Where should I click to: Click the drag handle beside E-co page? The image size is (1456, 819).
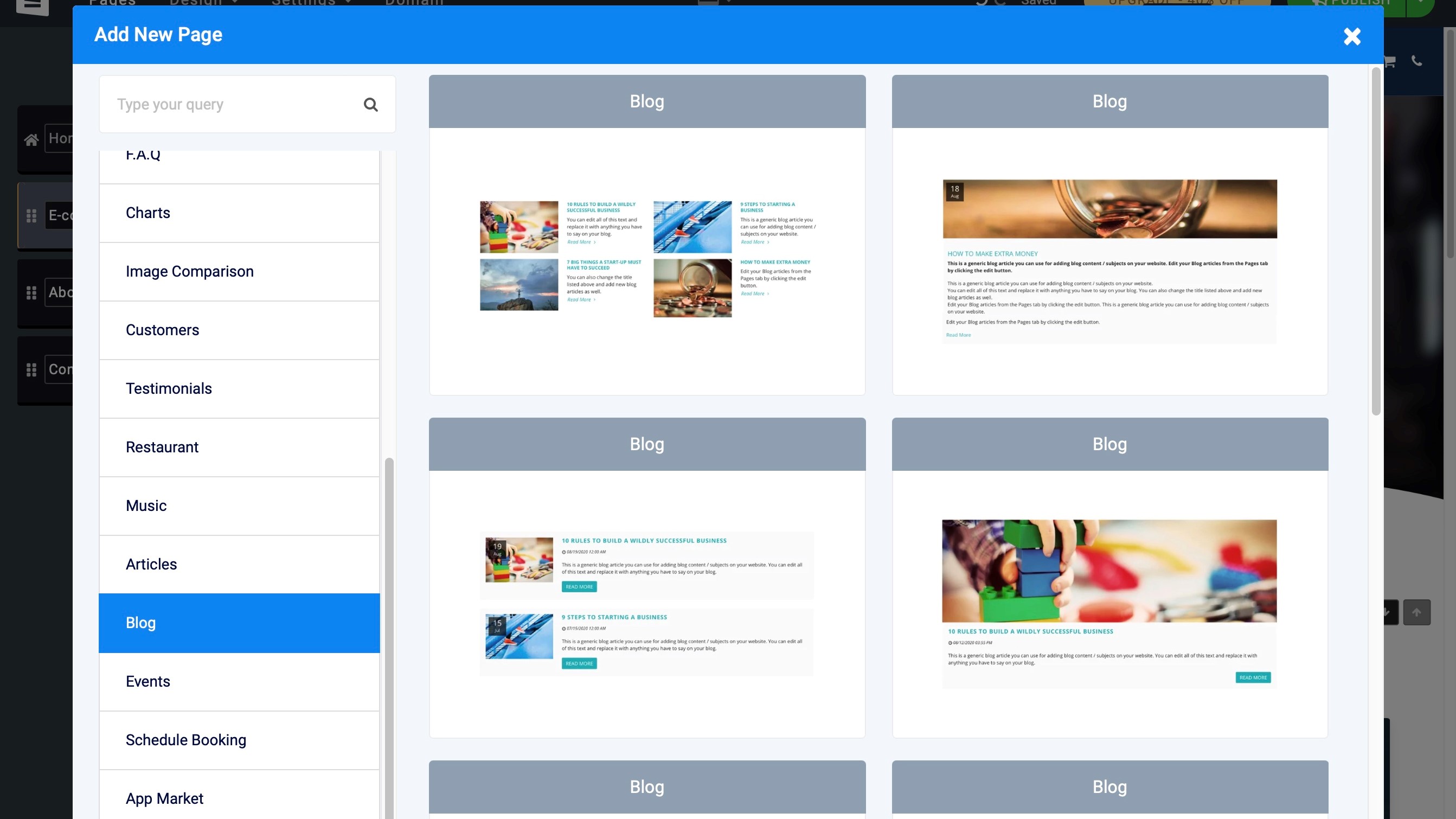point(31,216)
